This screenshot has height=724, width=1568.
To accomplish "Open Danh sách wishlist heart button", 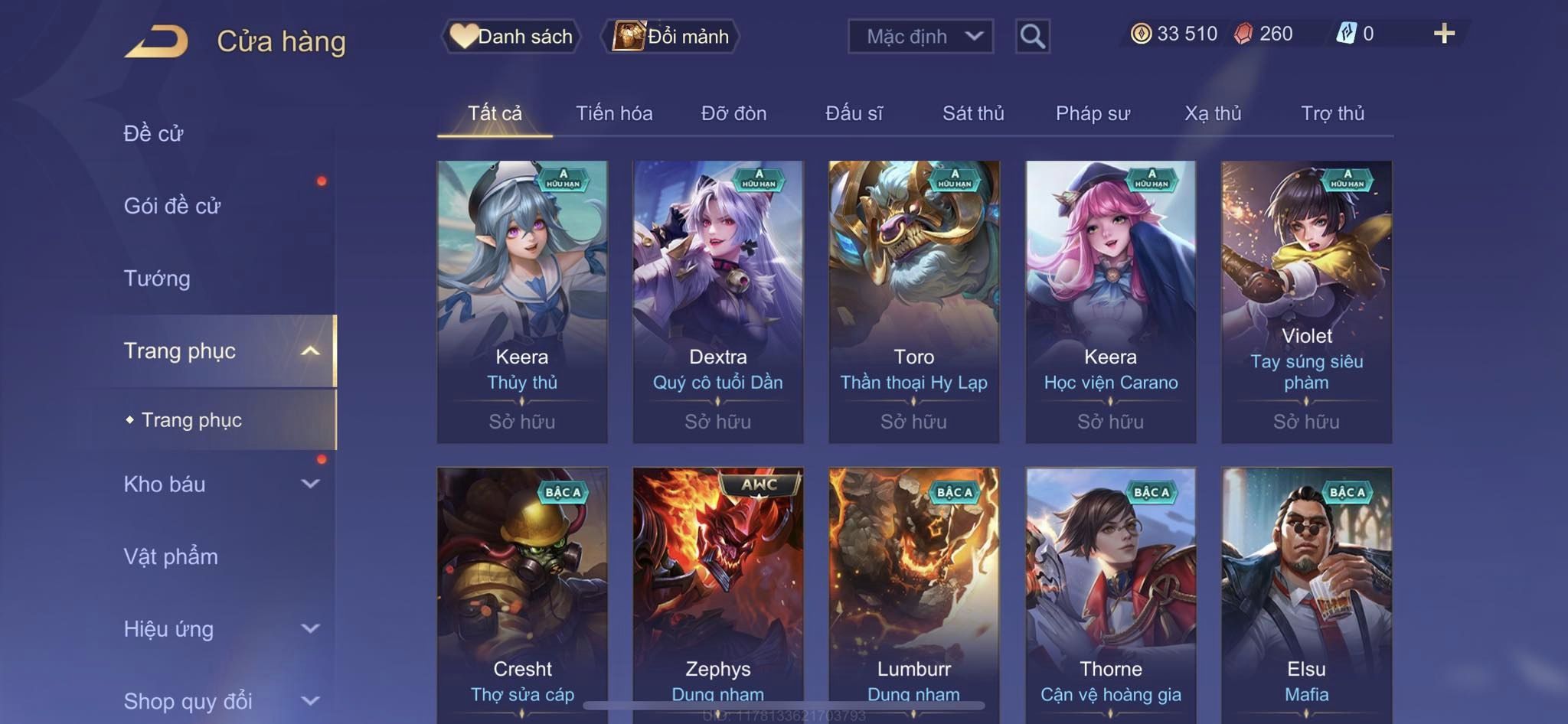I will point(511,36).
